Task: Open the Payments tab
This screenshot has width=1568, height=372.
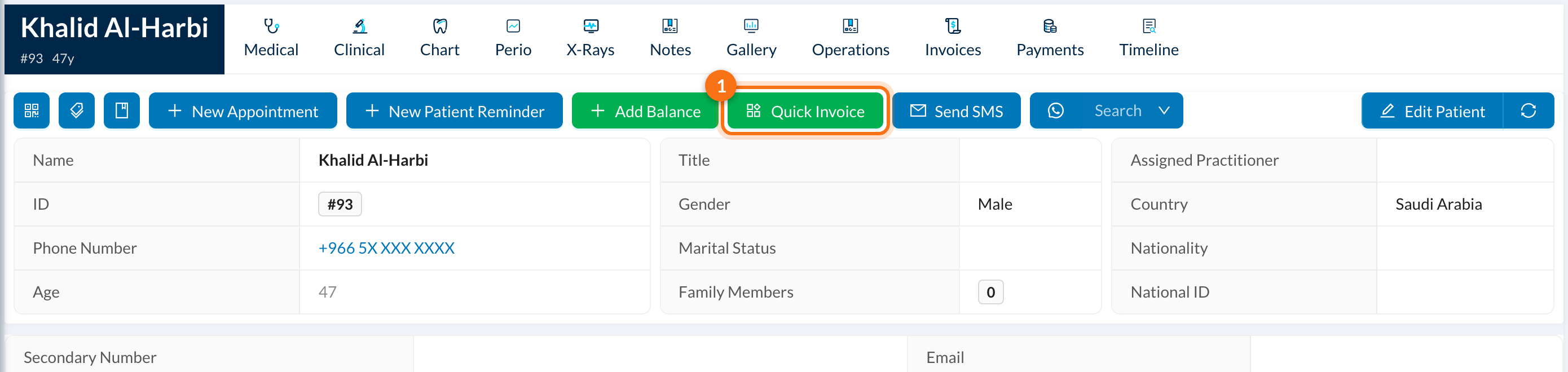Action: tap(1050, 39)
